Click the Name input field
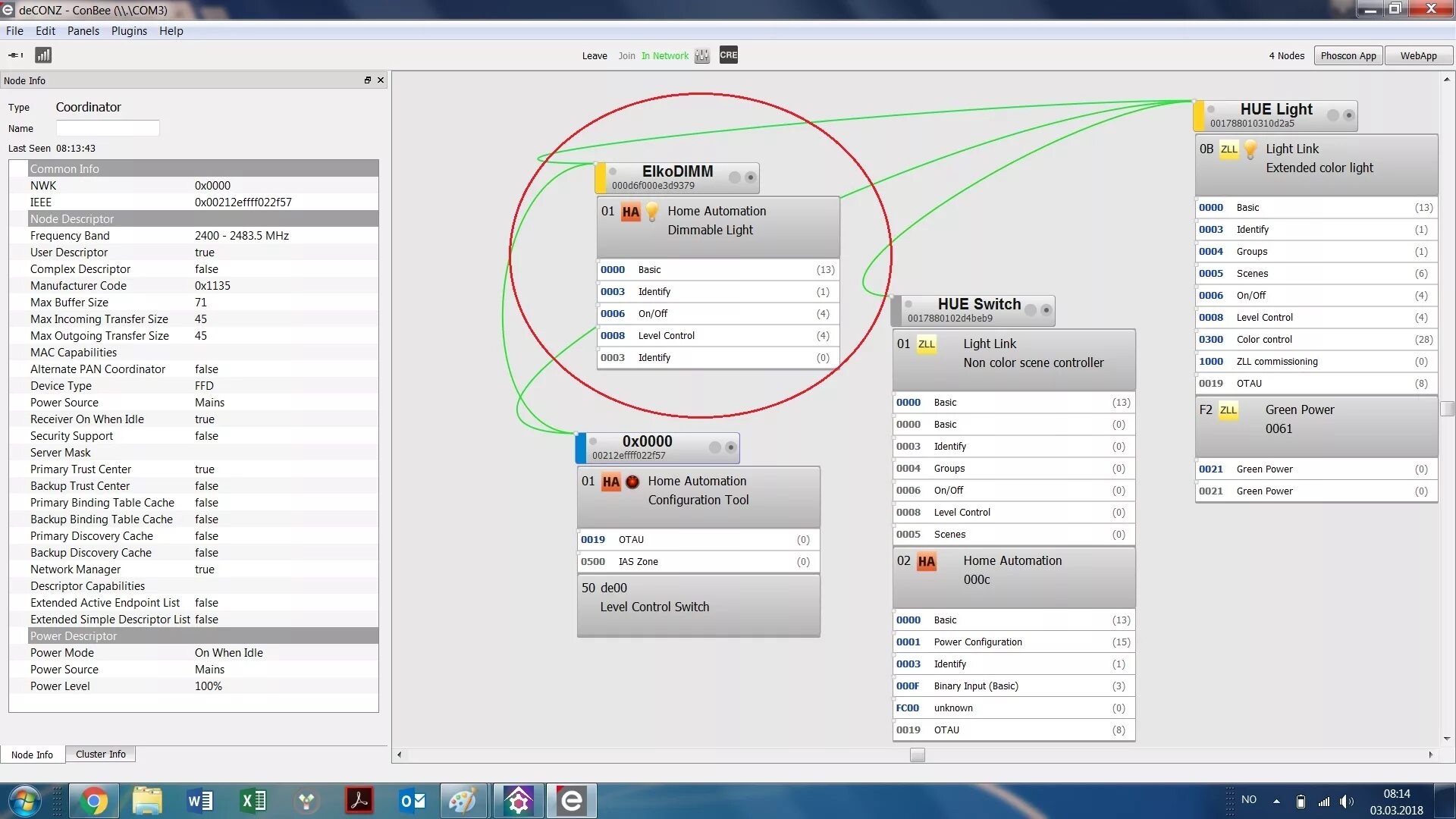The height and width of the screenshot is (819, 1456). coord(108,128)
